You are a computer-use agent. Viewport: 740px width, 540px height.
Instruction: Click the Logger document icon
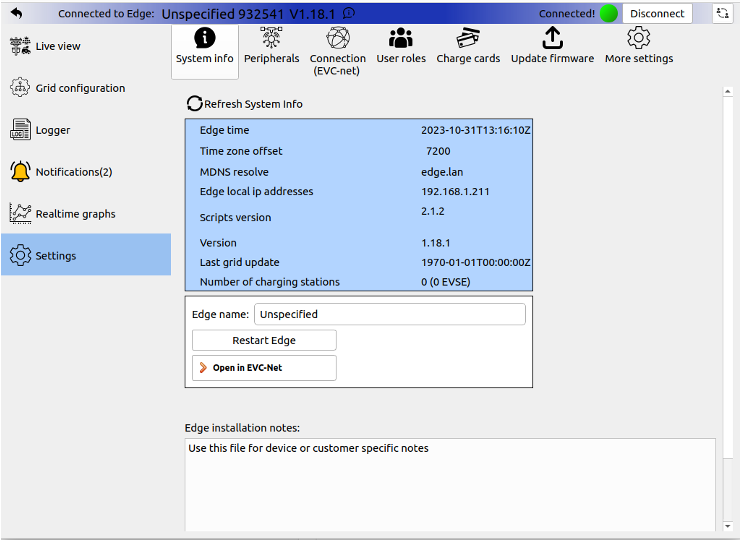coord(20,129)
